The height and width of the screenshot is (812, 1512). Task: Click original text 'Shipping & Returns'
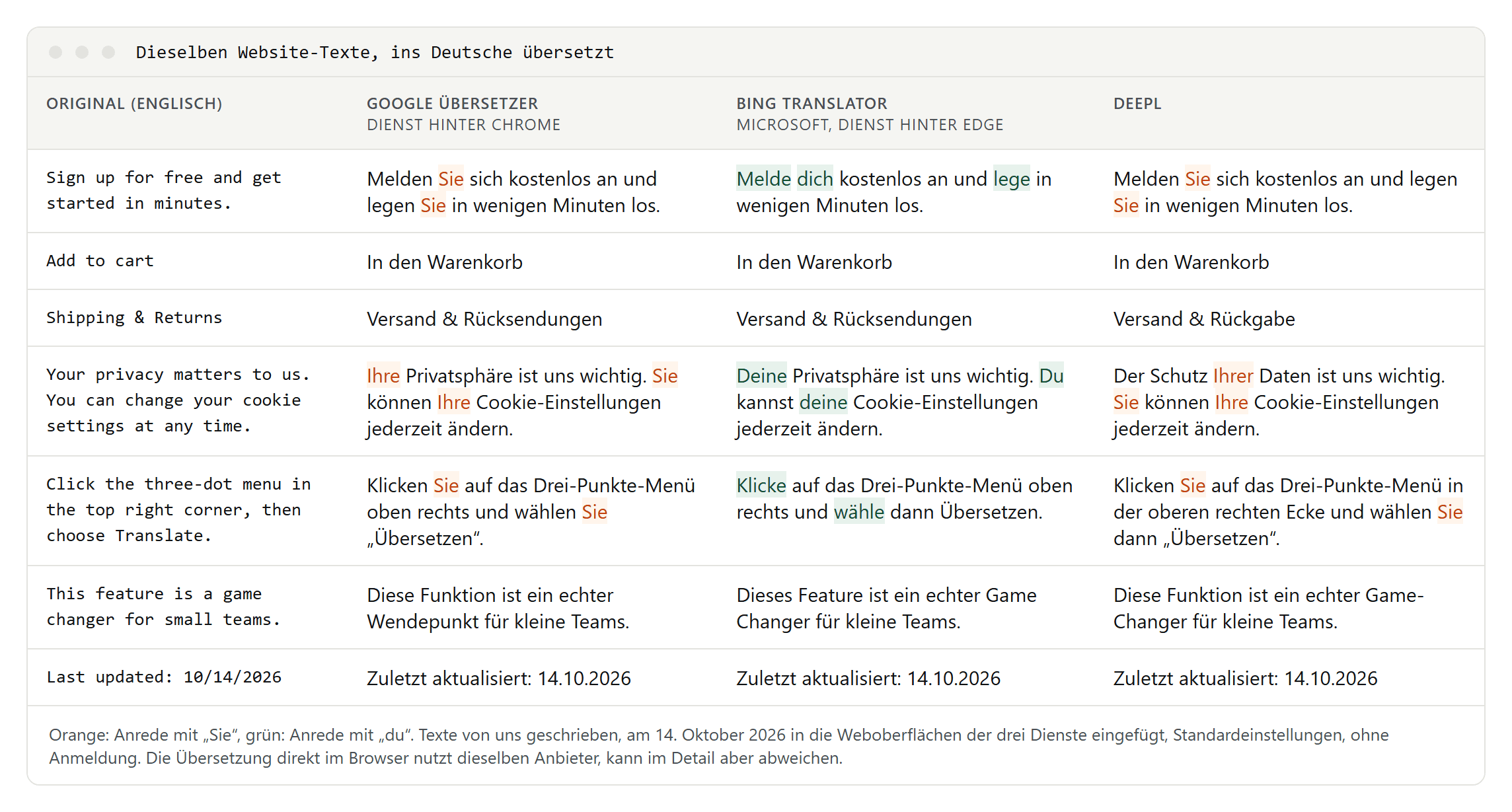point(134,318)
